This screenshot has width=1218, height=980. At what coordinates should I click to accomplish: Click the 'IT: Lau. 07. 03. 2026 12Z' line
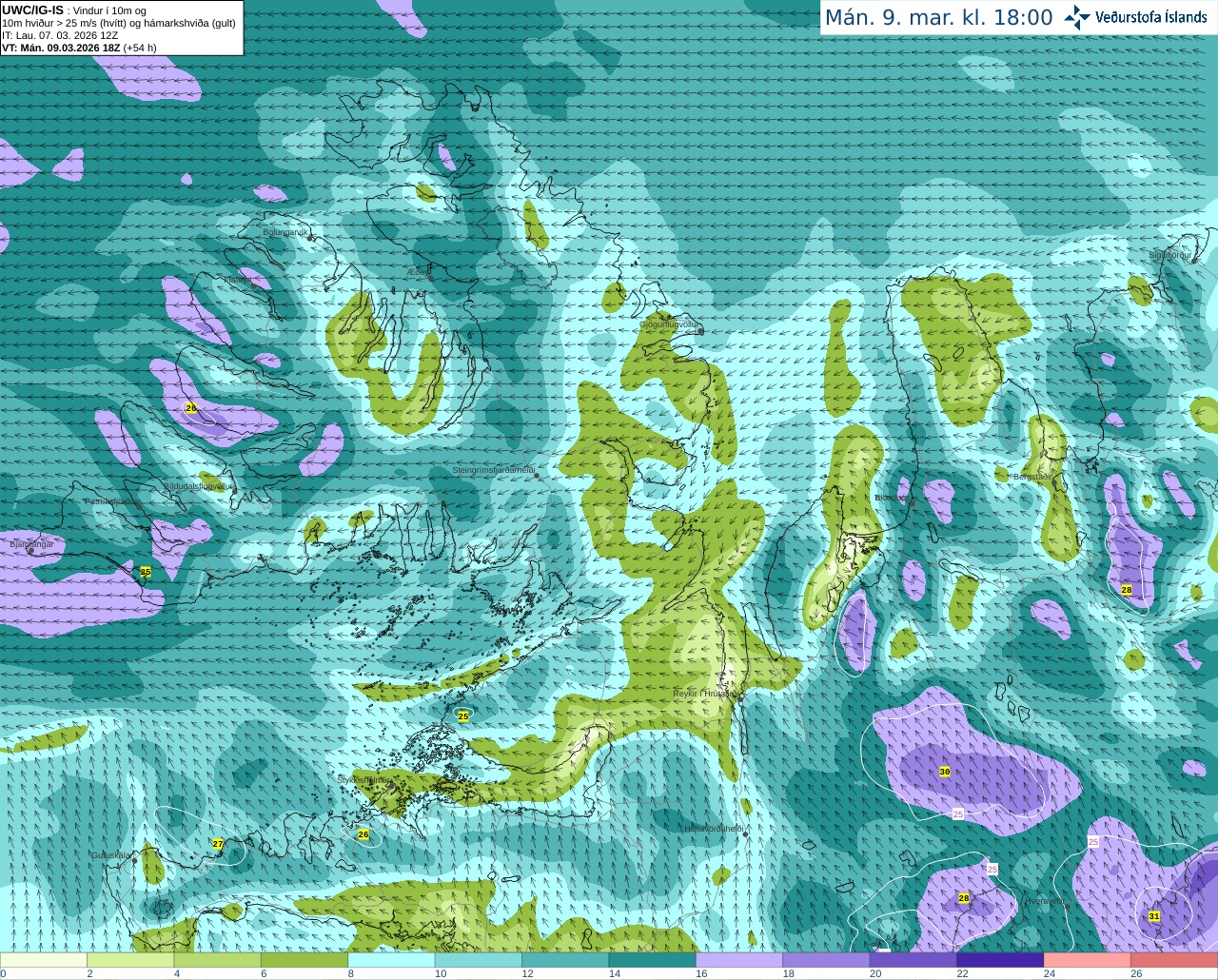click(60, 35)
